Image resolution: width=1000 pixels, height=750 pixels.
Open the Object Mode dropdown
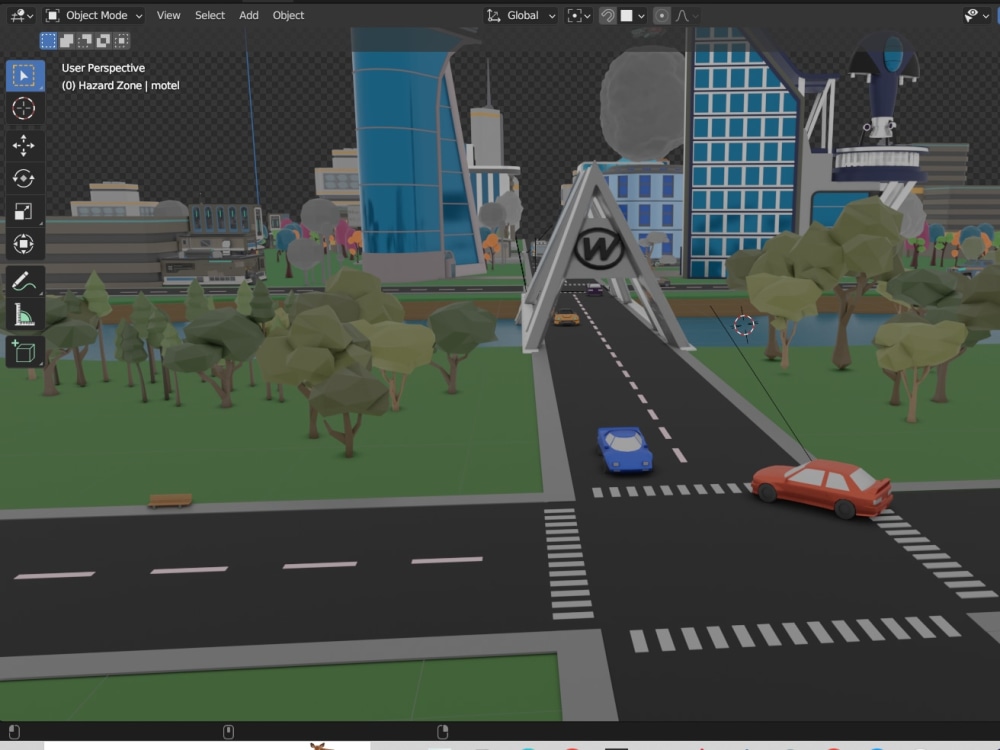click(x=93, y=15)
